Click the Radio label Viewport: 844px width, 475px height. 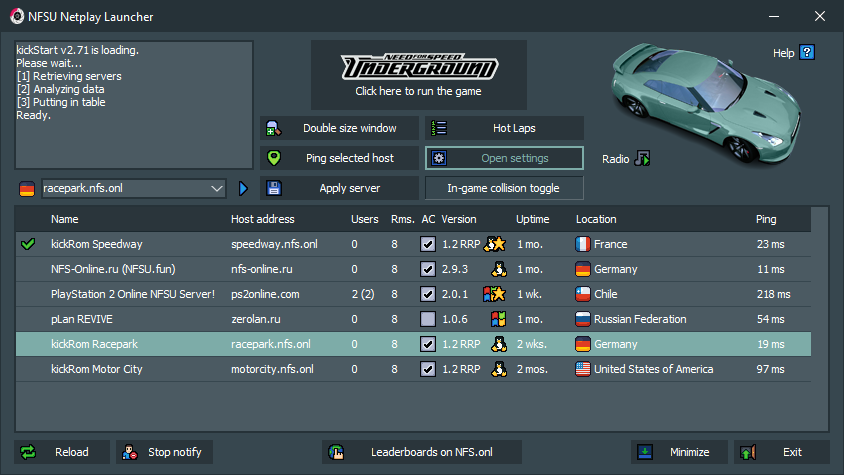616,159
